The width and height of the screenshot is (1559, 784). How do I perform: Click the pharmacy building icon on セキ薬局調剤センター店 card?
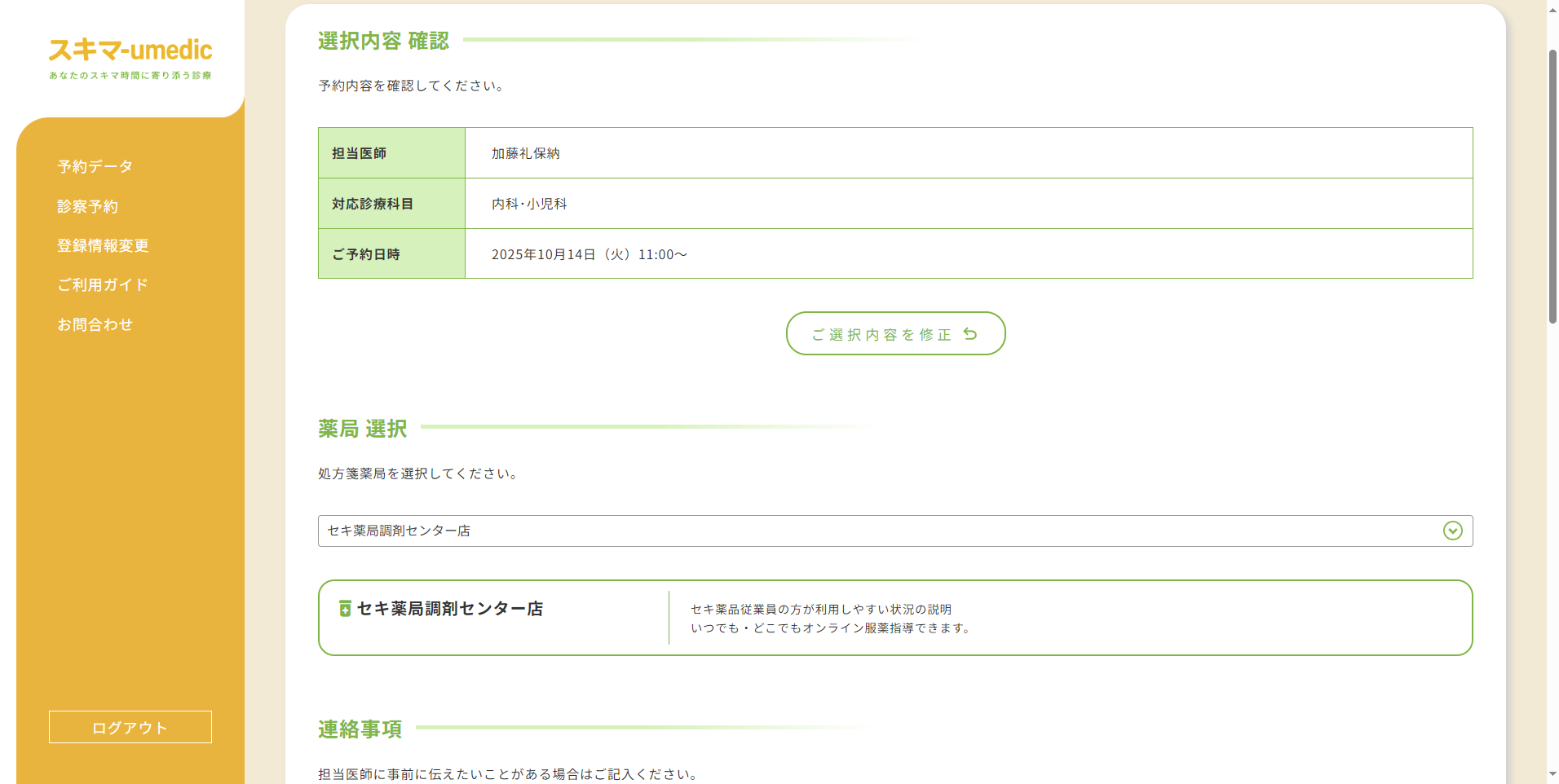(x=345, y=608)
